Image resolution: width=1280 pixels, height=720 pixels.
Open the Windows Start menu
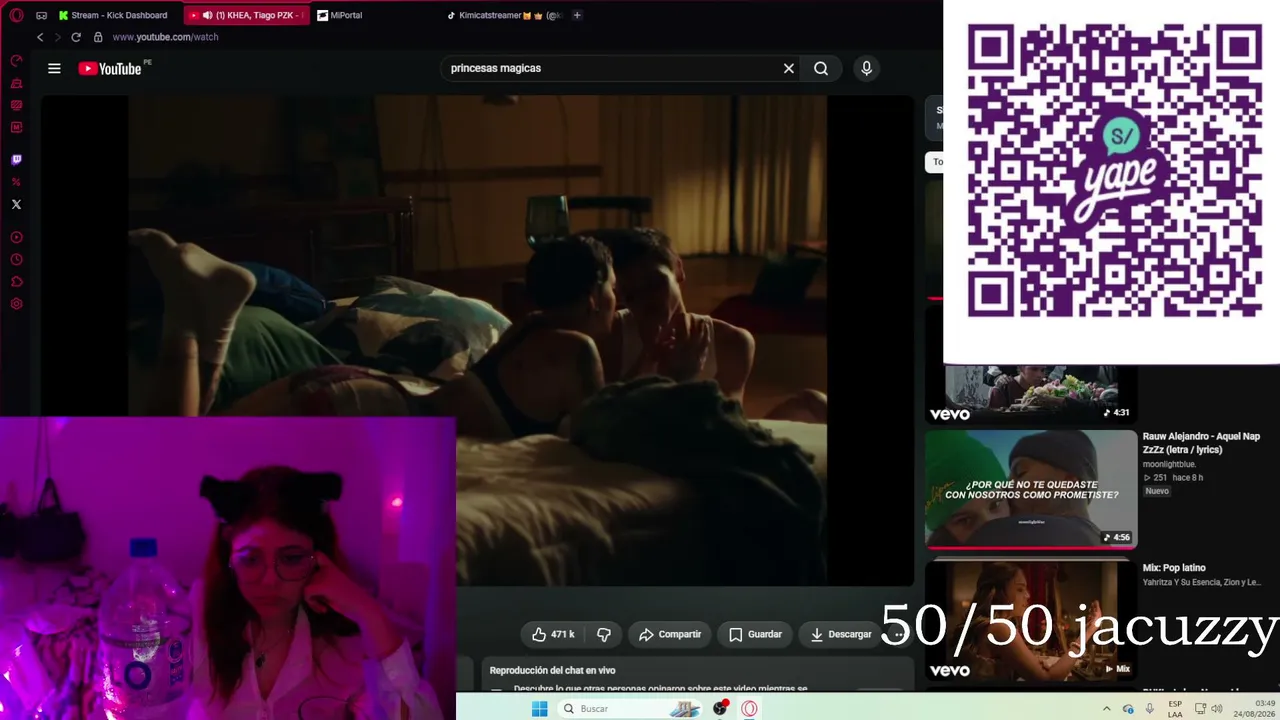click(539, 708)
